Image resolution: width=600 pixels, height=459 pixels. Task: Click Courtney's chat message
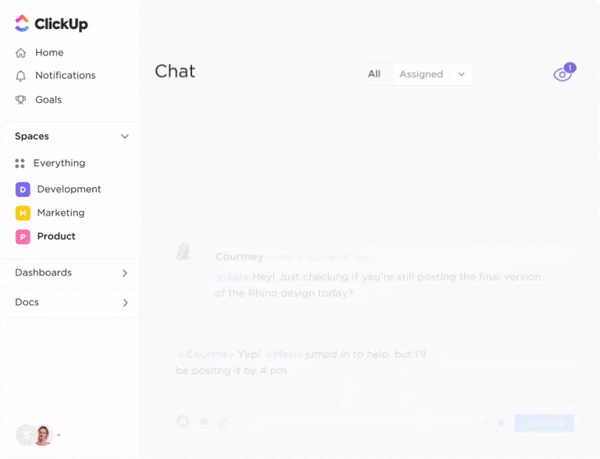[378, 285]
